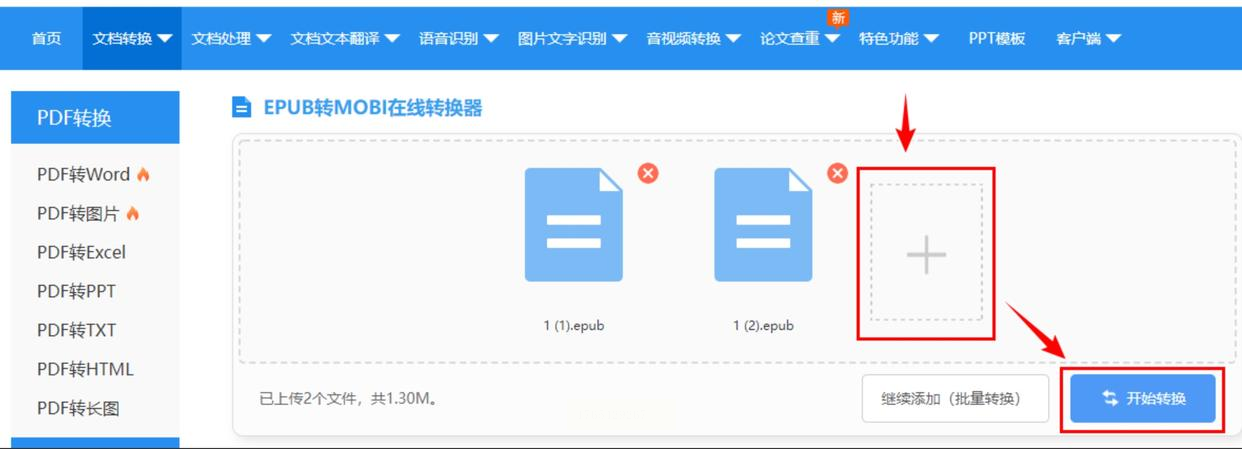
Task: Select the 1 (2).epub document icon
Action: coord(763,225)
